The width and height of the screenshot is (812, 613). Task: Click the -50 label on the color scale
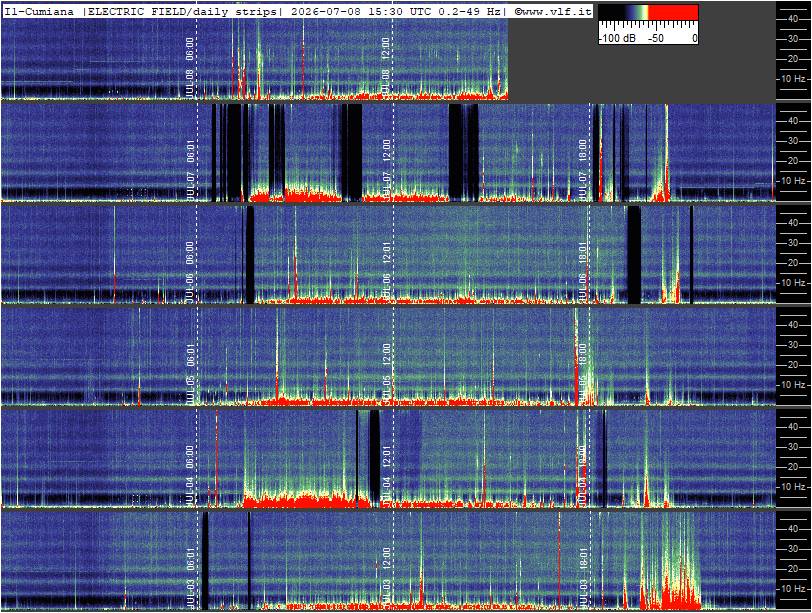pyautogui.click(x=656, y=38)
